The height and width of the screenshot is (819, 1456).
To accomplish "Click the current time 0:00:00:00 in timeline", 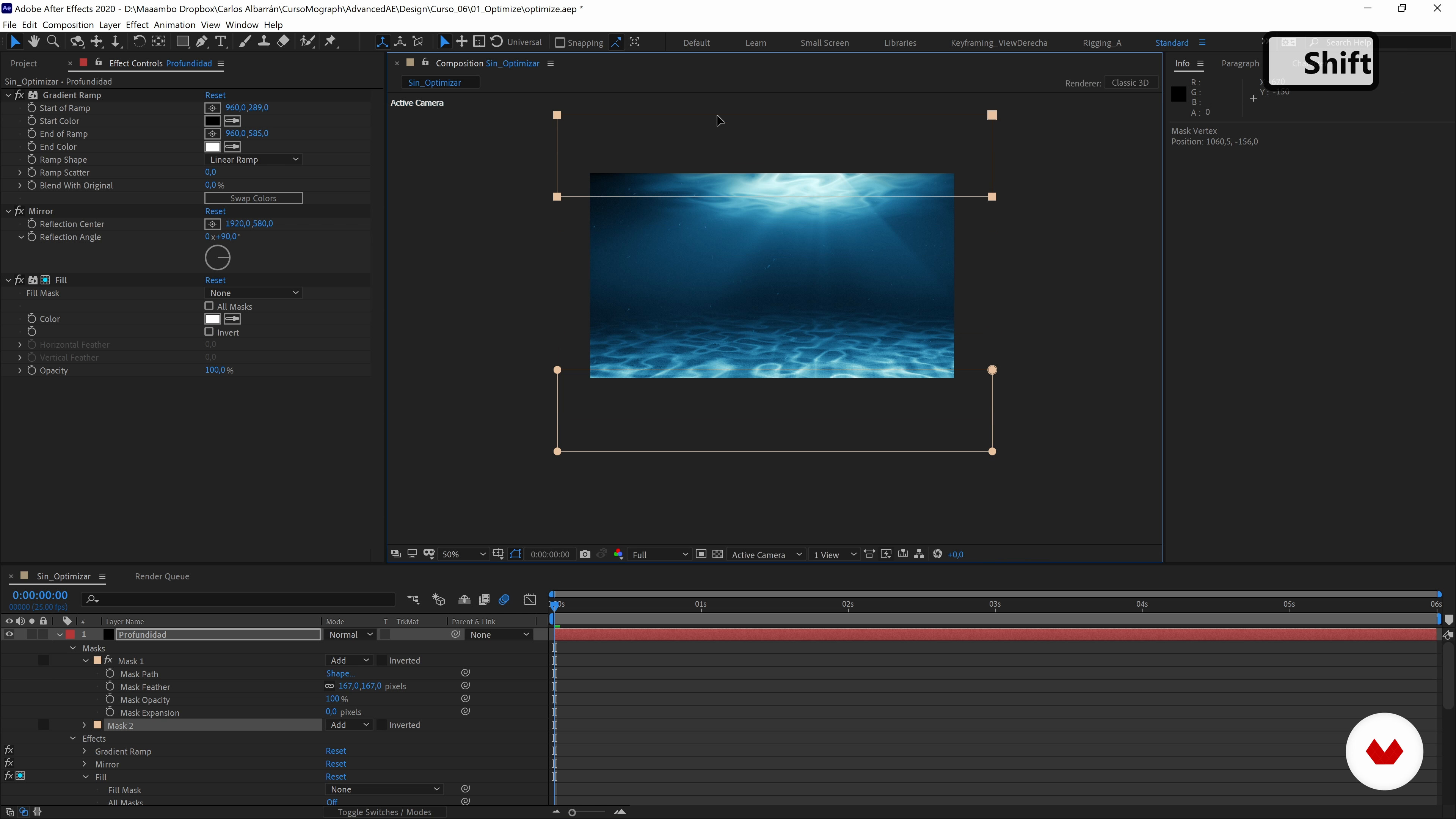I will click(40, 595).
